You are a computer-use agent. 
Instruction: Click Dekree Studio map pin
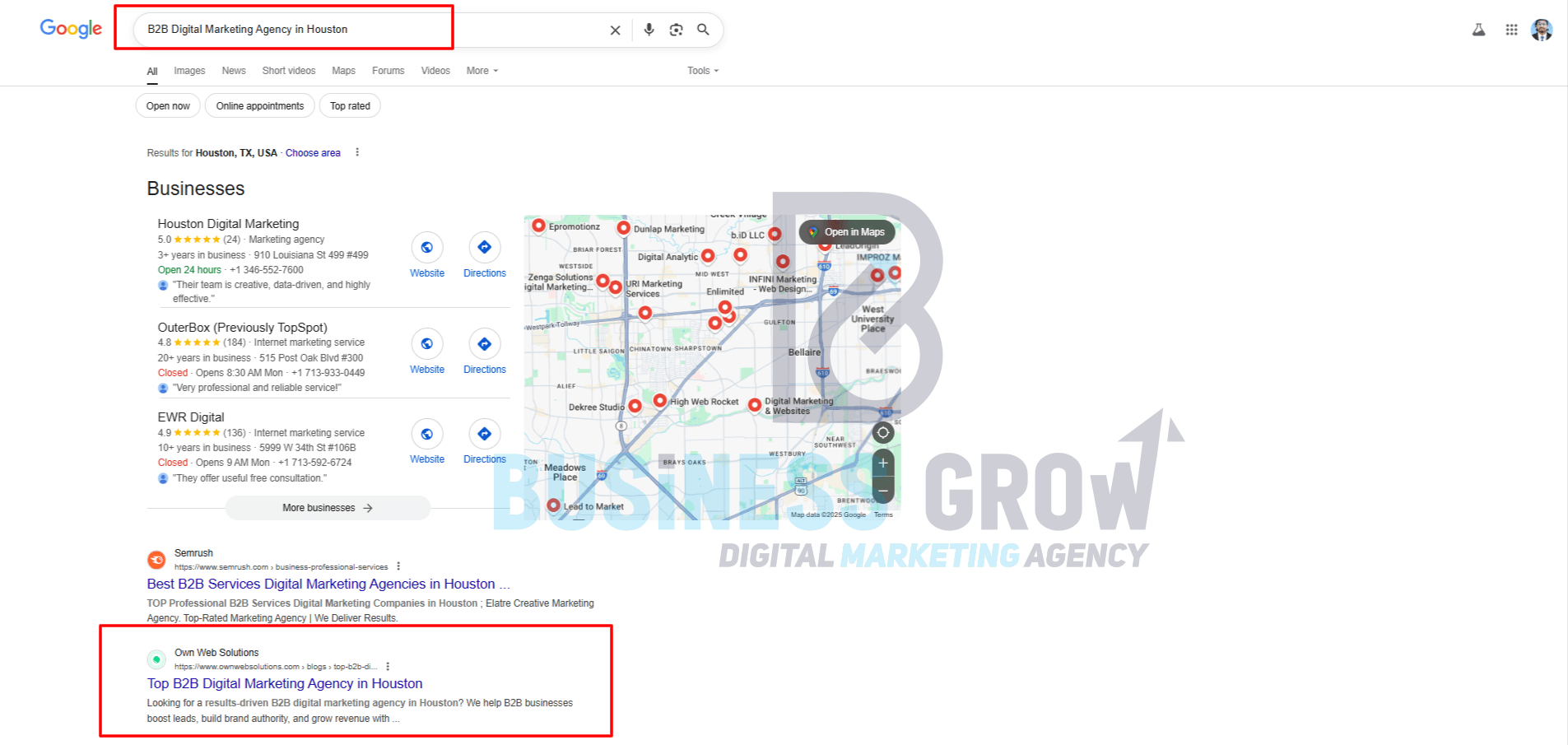(635, 407)
